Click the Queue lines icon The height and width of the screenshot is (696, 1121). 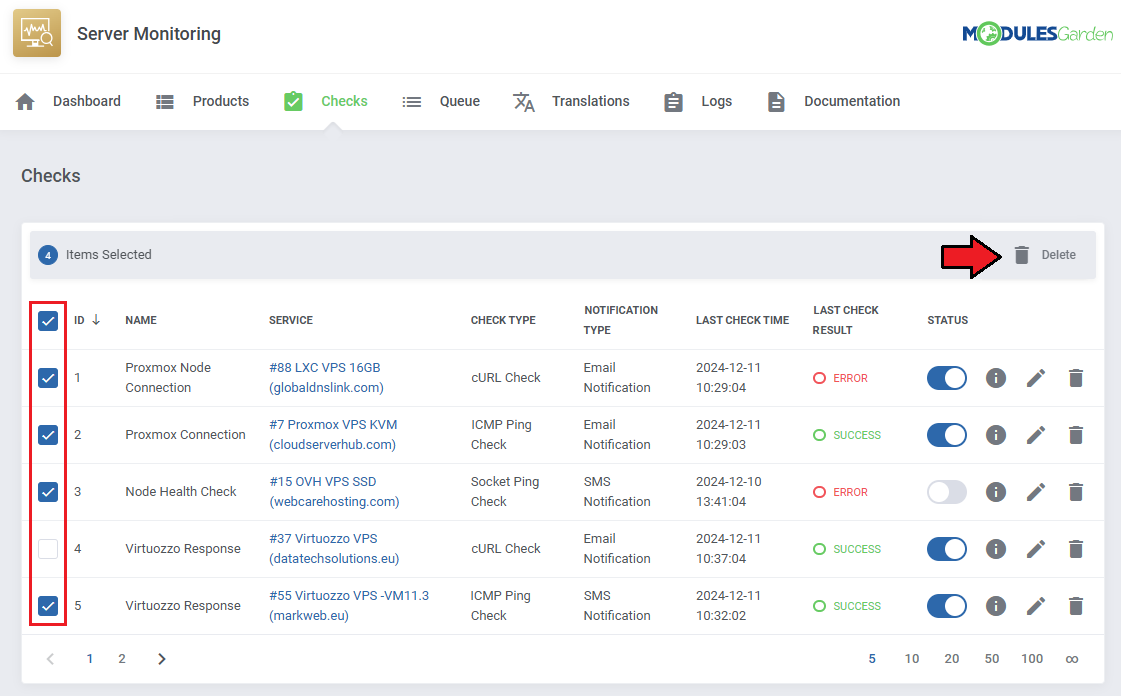click(412, 102)
